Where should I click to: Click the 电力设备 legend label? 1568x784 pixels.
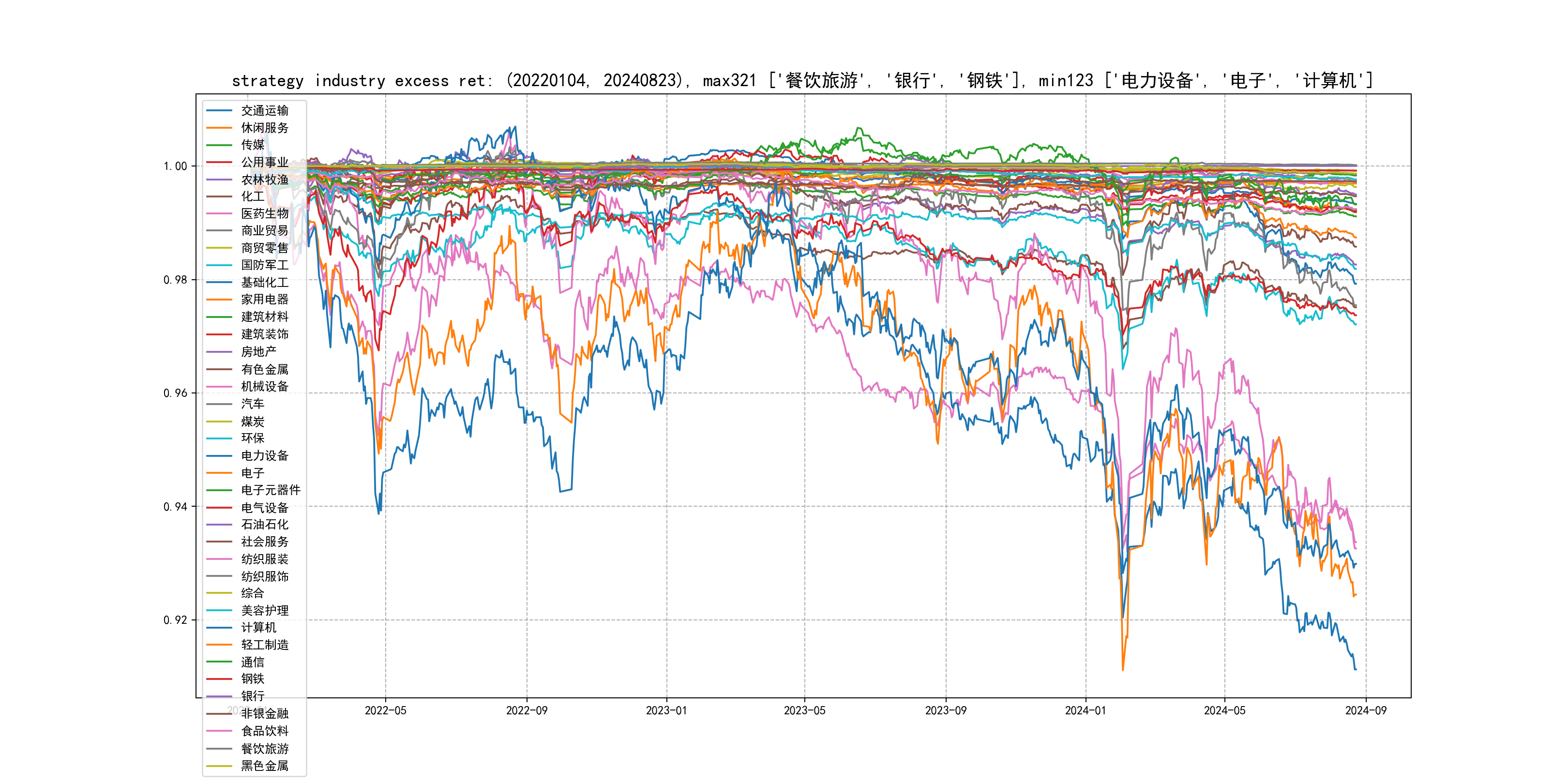tap(264, 456)
